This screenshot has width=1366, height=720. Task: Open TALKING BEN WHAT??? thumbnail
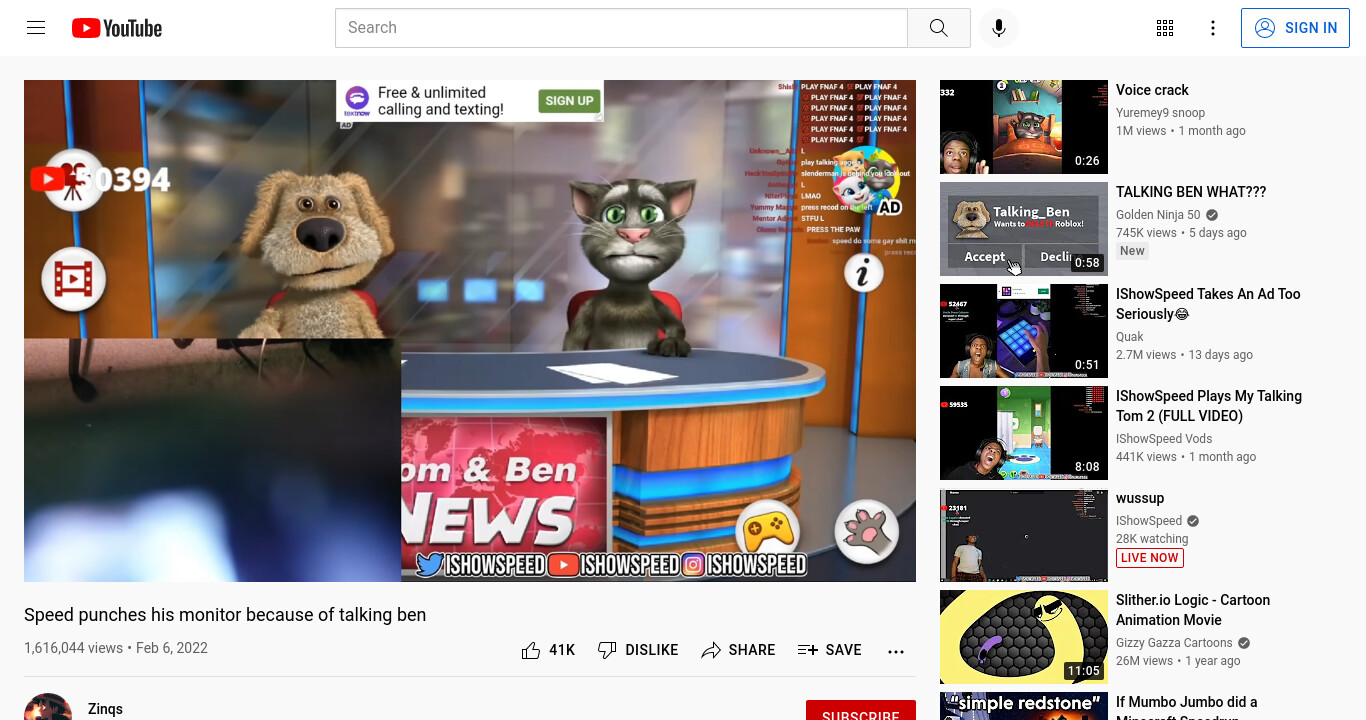[1024, 229]
